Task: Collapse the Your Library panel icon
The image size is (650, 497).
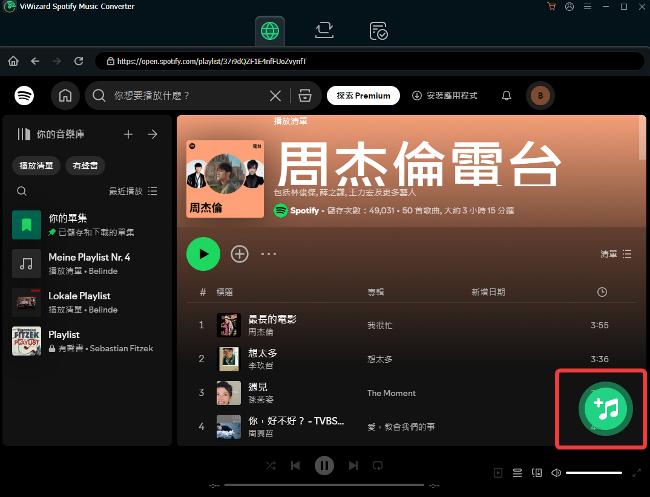Action: [x=24, y=134]
